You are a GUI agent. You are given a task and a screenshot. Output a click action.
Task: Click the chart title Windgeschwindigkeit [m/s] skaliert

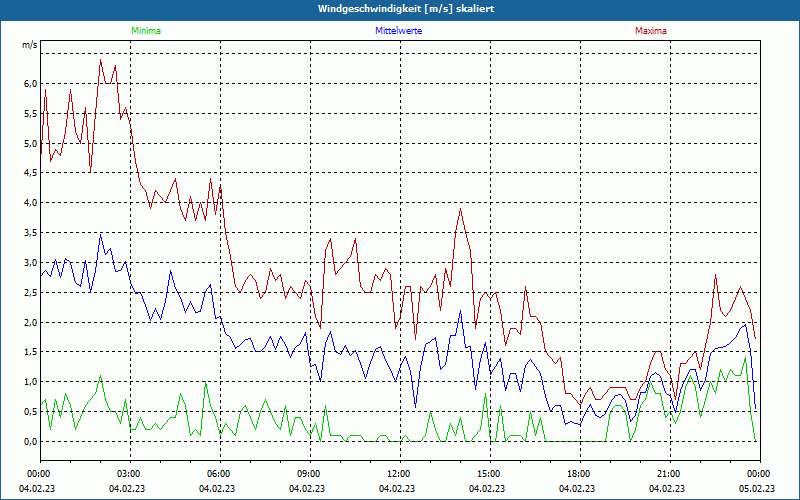coord(406,9)
